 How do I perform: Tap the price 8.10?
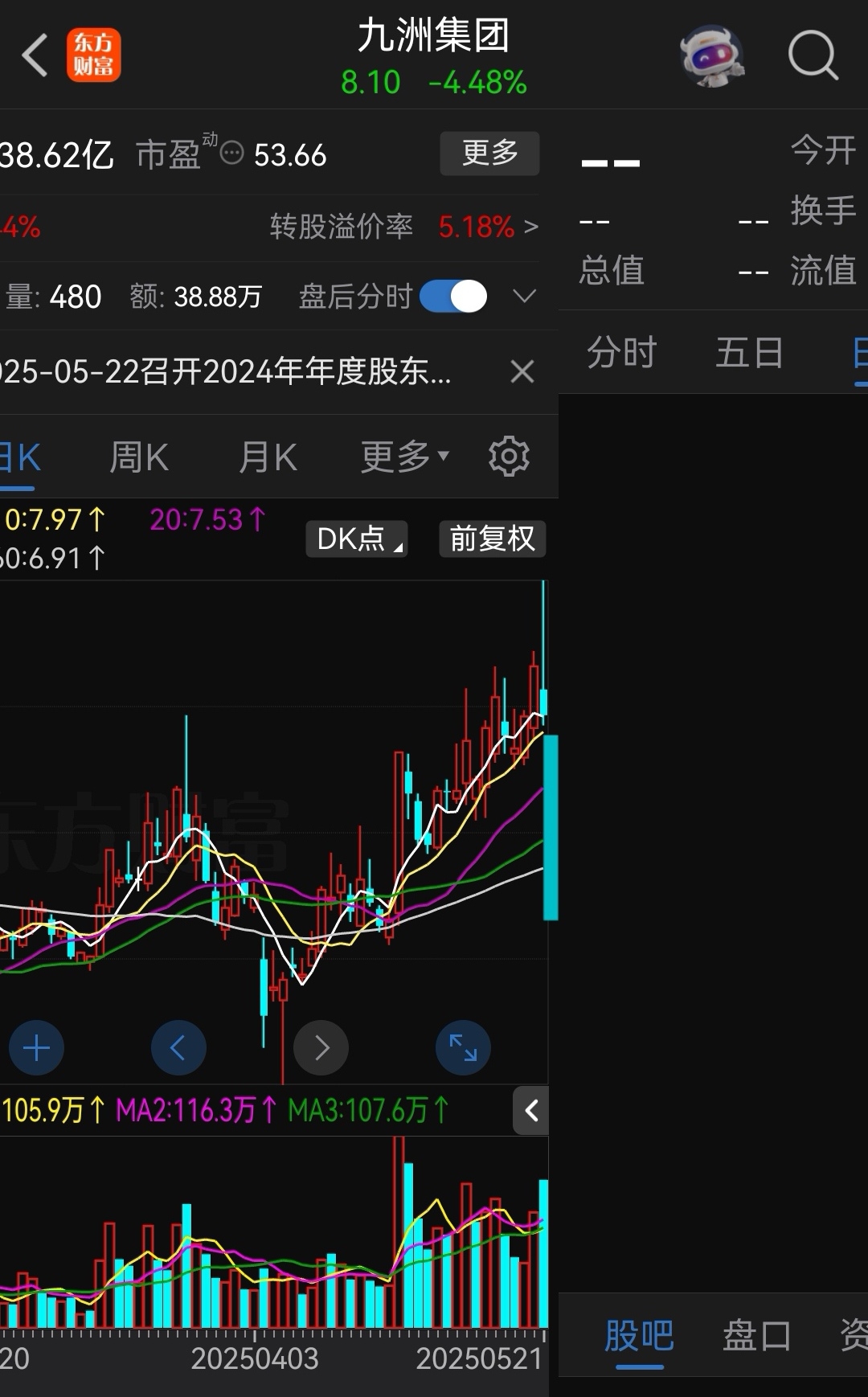[371, 82]
